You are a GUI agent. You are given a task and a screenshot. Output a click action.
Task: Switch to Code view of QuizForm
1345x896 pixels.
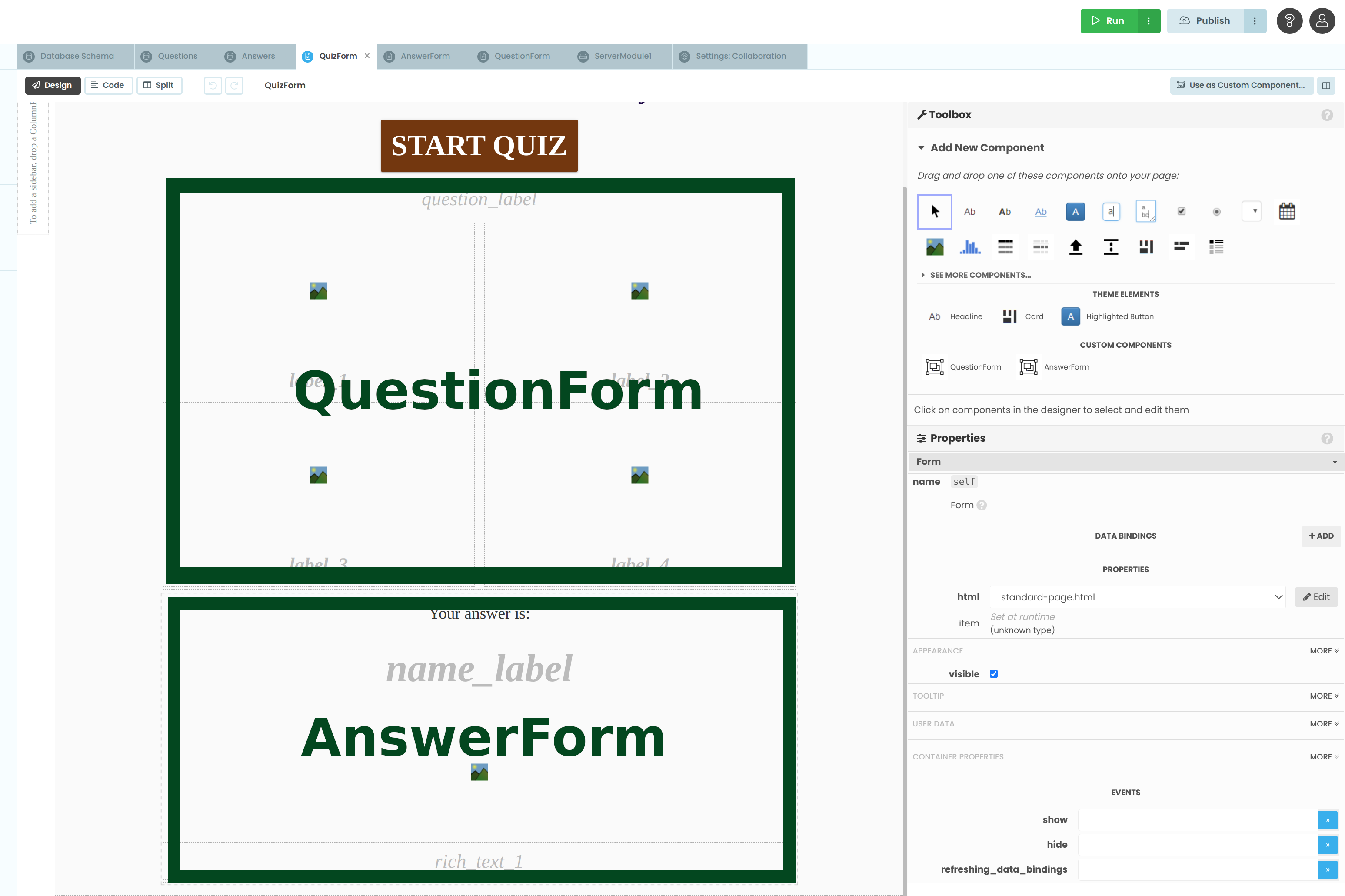point(108,85)
